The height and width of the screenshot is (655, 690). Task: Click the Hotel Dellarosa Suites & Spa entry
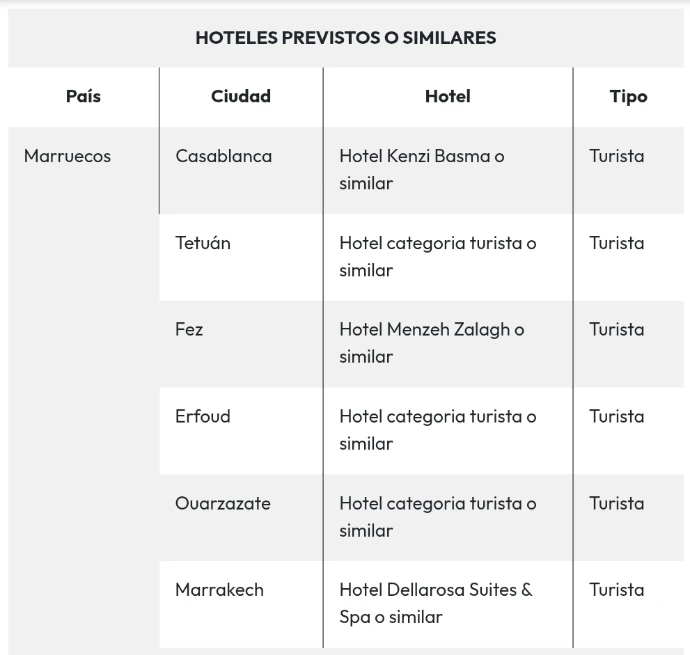click(435, 603)
